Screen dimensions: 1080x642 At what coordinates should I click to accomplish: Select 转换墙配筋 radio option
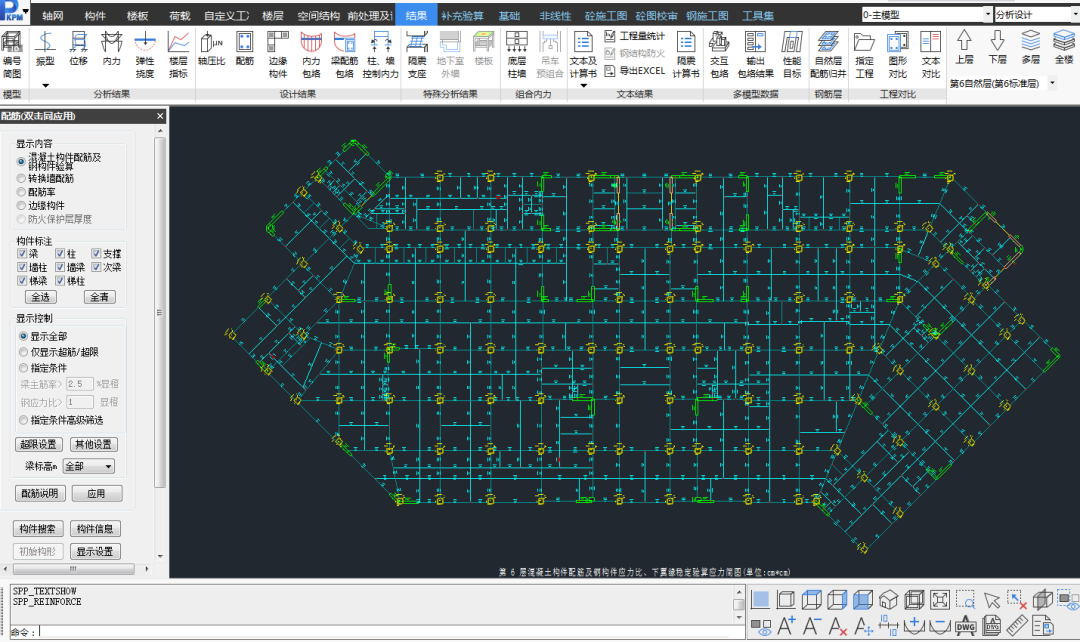(21, 178)
